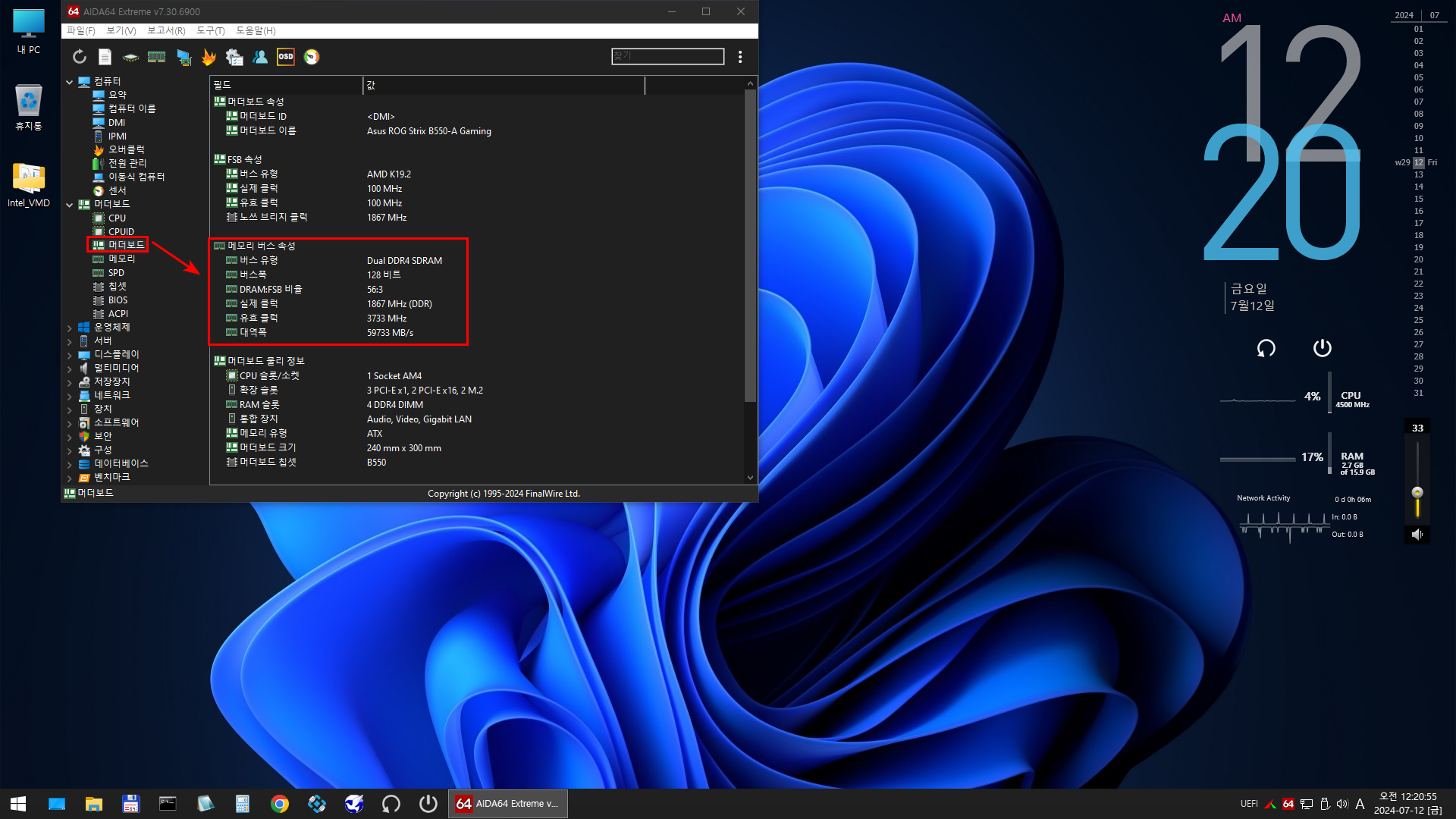Adjust the volume slider knob in widget
1456x819 pixels.
click(1417, 492)
